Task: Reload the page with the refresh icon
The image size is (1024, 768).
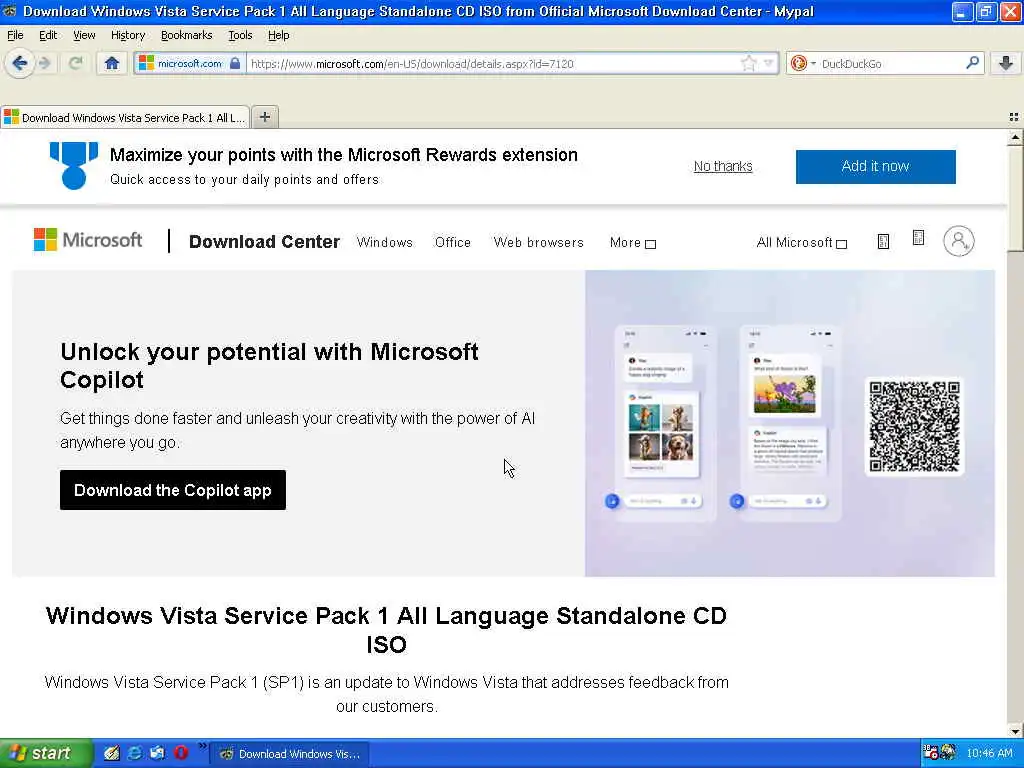Action: click(x=75, y=63)
